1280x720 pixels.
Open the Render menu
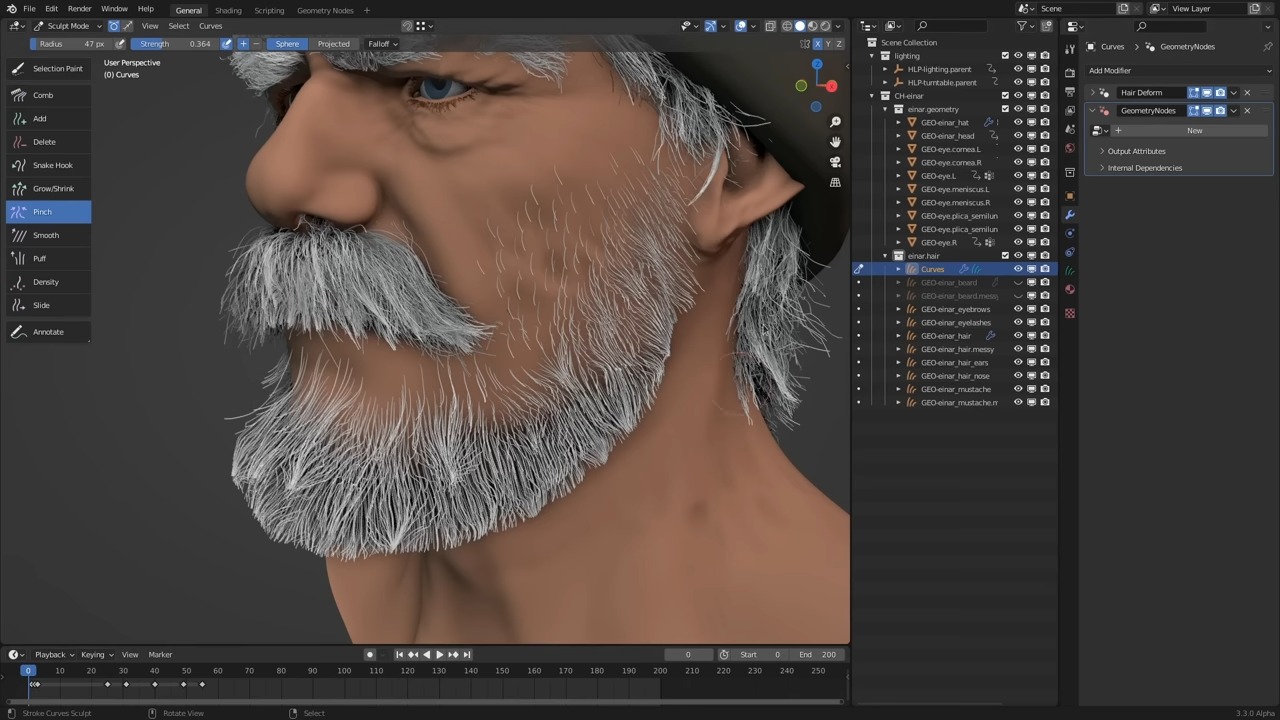pyautogui.click(x=79, y=9)
